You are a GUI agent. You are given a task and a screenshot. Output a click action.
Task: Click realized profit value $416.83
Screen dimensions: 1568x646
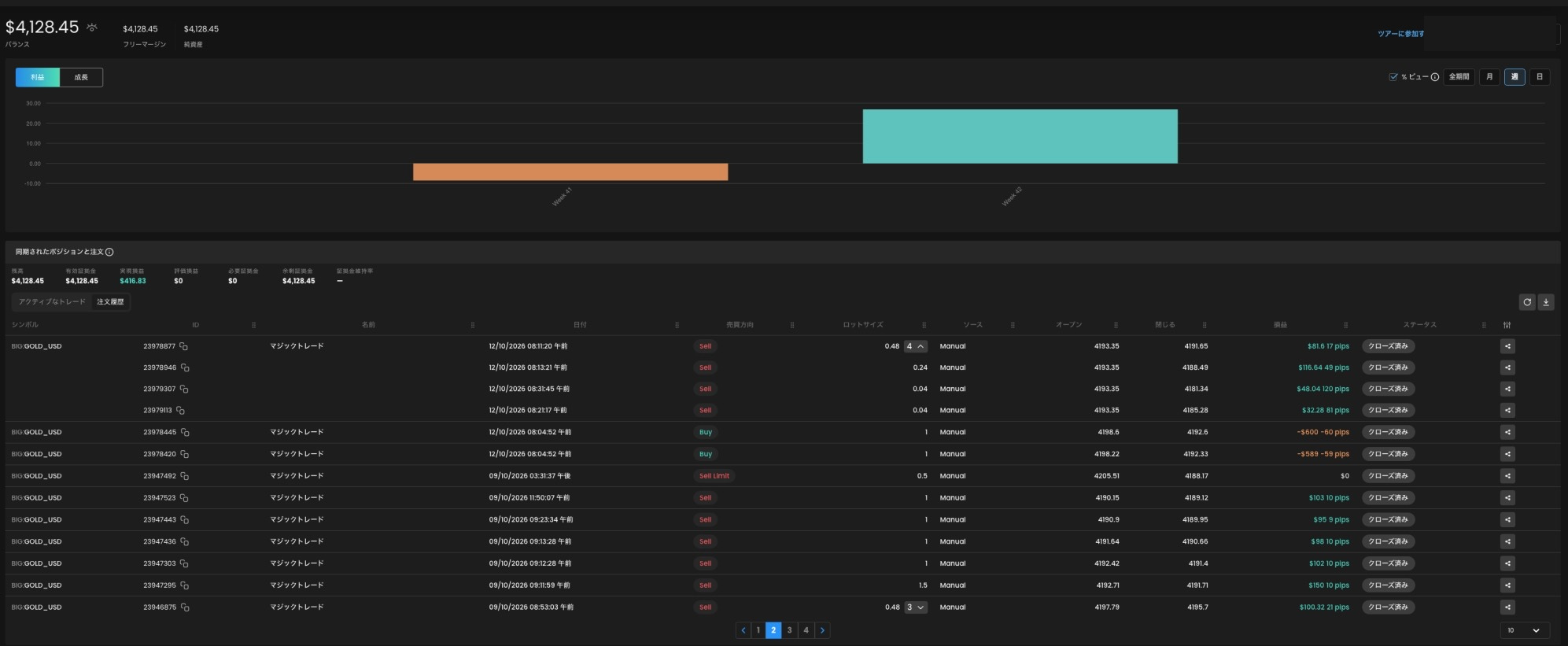pyautogui.click(x=133, y=281)
